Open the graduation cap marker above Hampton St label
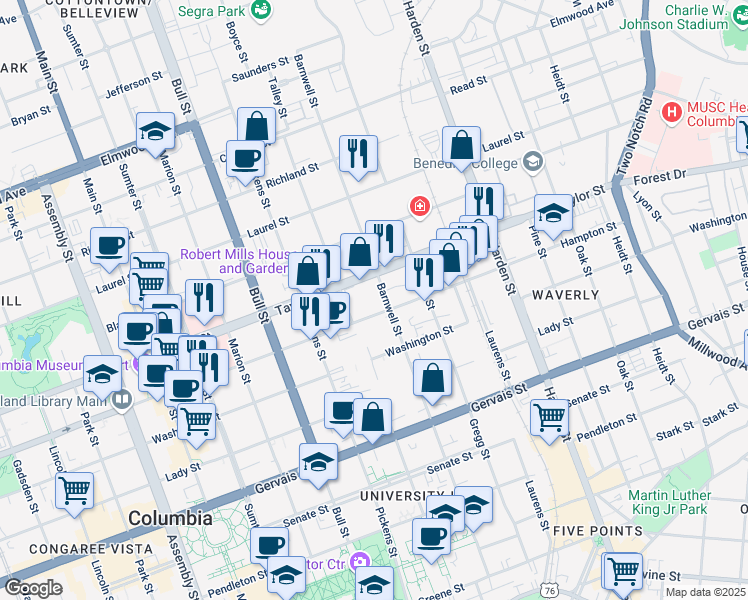 (553, 214)
